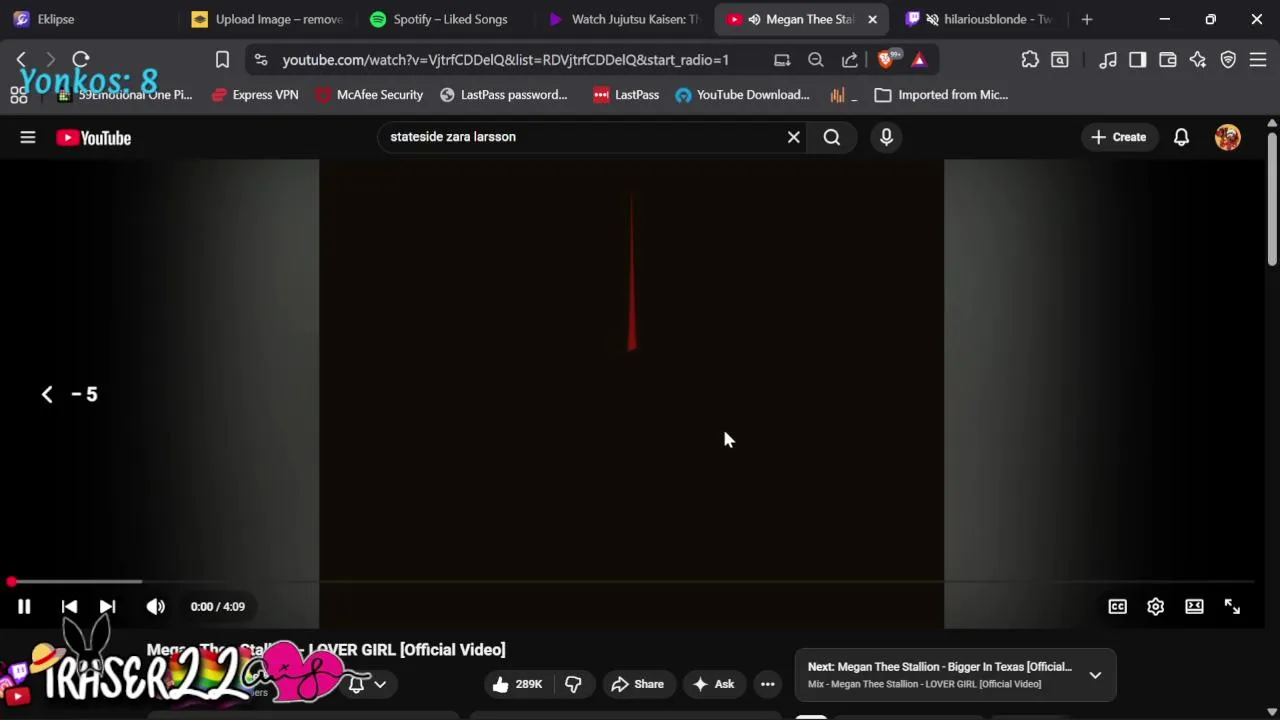Open LastPass password bookmark
The width and height of the screenshot is (1280, 720).
(x=504, y=95)
